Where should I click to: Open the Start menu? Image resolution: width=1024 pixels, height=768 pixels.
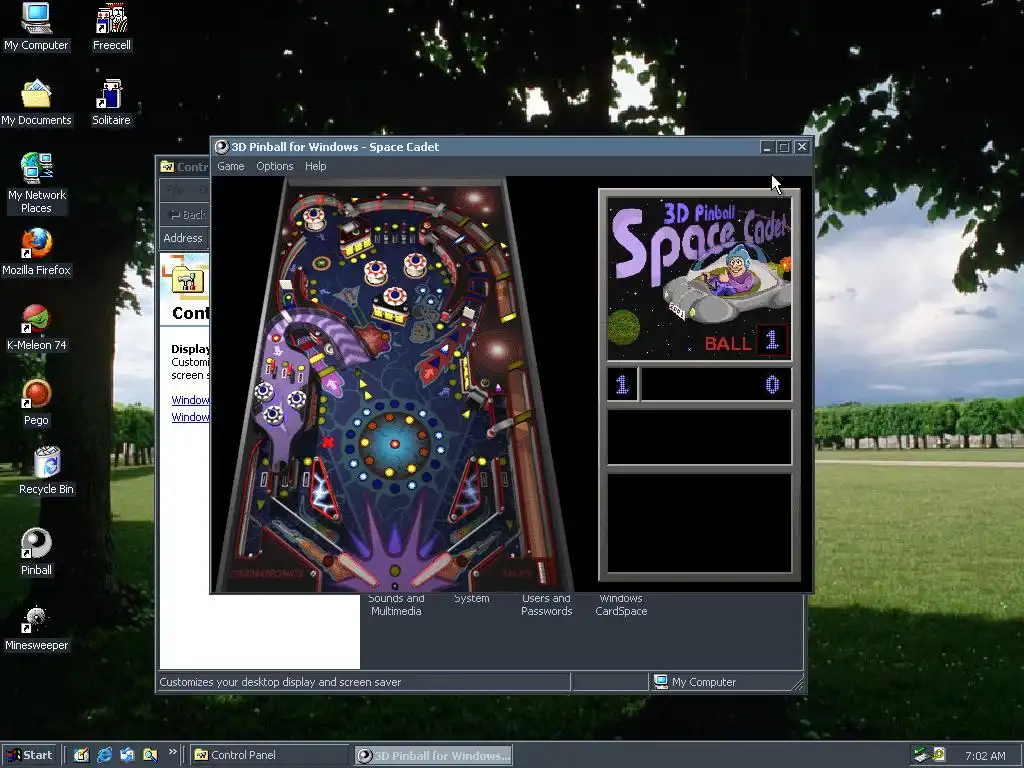(x=29, y=755)
